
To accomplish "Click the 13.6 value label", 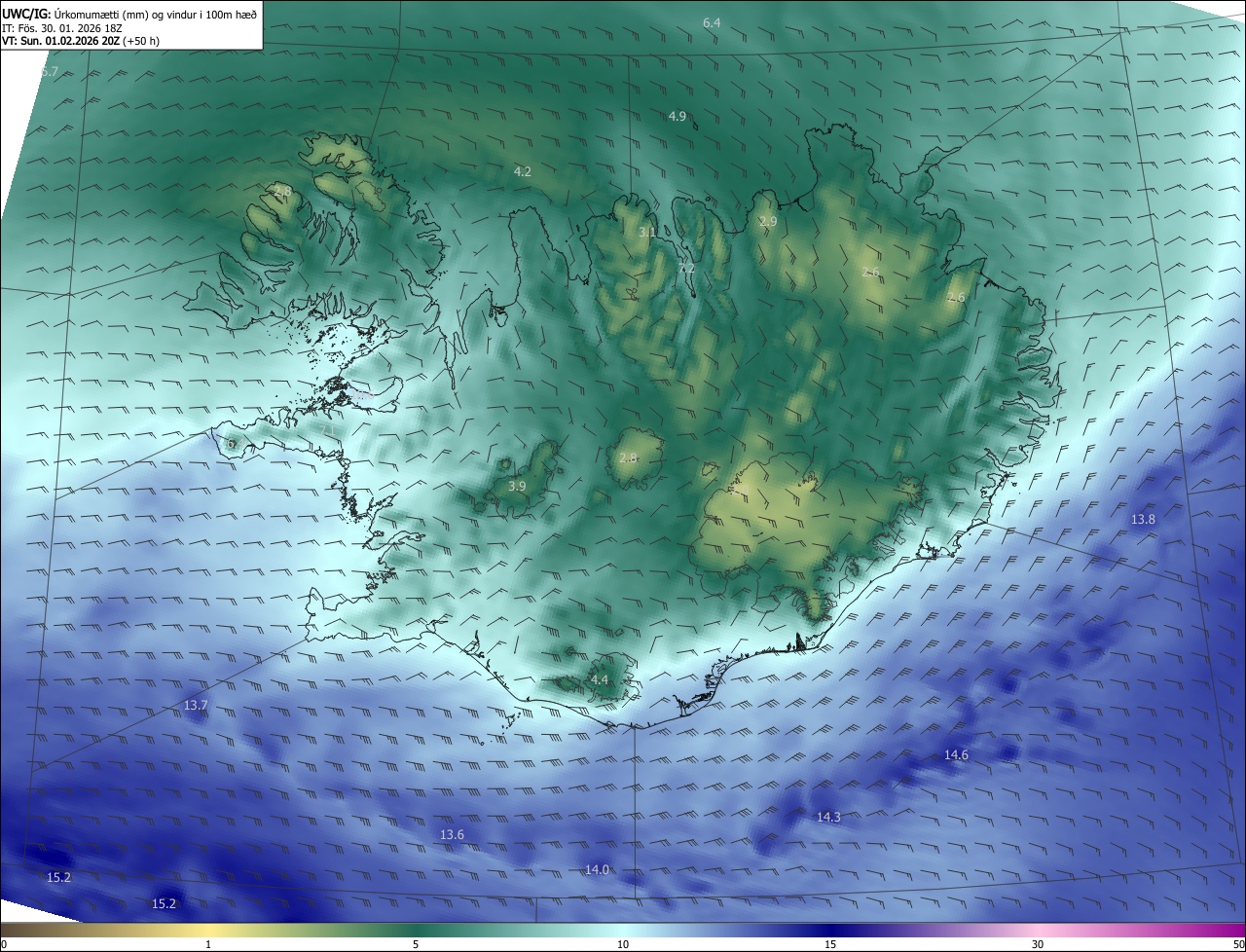I will coord(452,835).
